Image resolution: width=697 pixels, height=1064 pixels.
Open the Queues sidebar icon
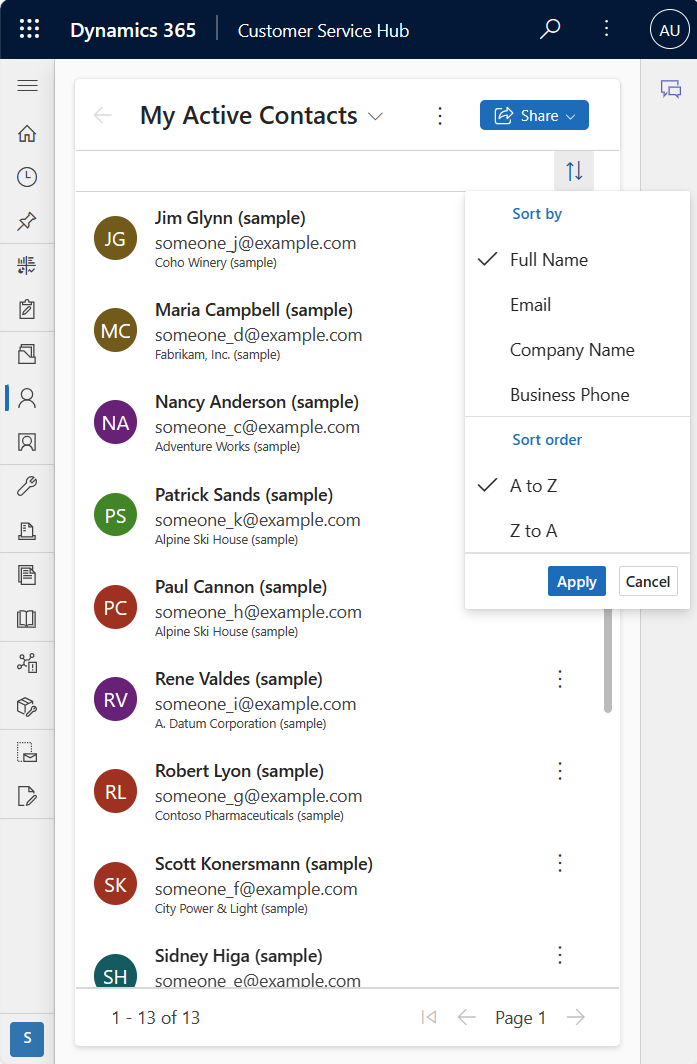pos(27,530)
